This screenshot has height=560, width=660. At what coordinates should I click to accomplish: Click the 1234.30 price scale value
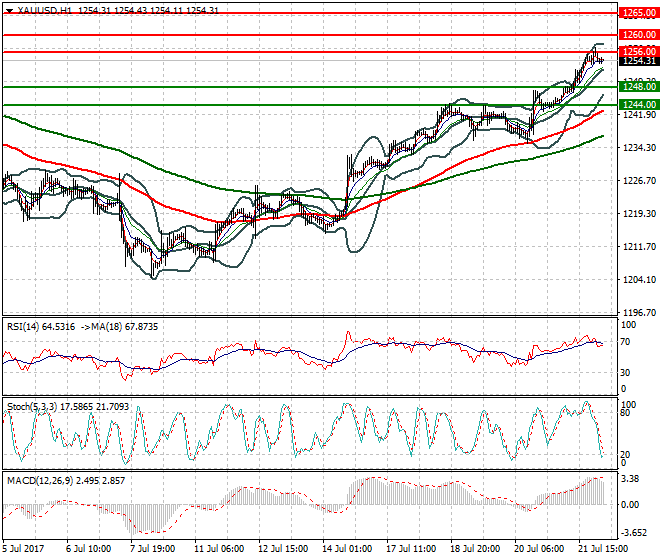pos(639,148)
